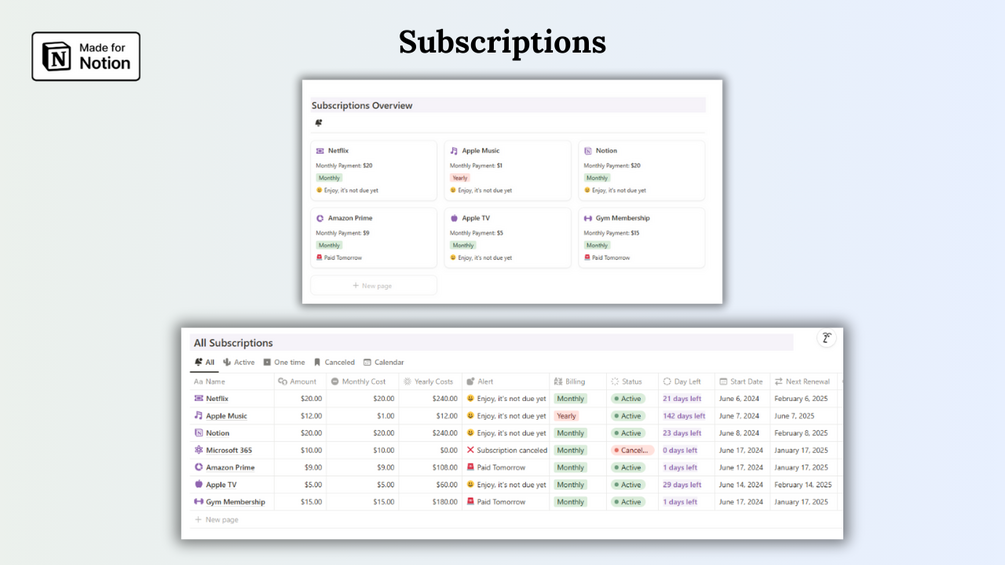The height and width of the screenshot is (565, 1005).
Task: Open the Notion card in Subscriptions Overview
Action: (642, 170)
